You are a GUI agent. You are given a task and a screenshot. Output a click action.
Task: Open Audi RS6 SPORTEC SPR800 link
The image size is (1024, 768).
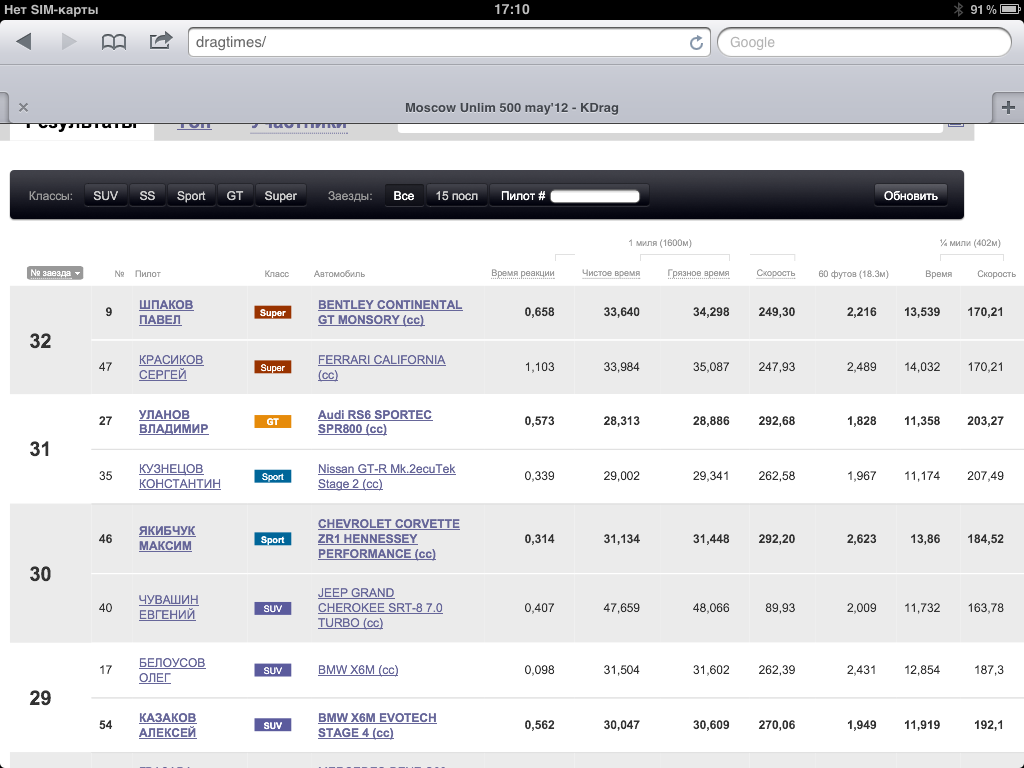pyautogui.click(x=375, y=421)
